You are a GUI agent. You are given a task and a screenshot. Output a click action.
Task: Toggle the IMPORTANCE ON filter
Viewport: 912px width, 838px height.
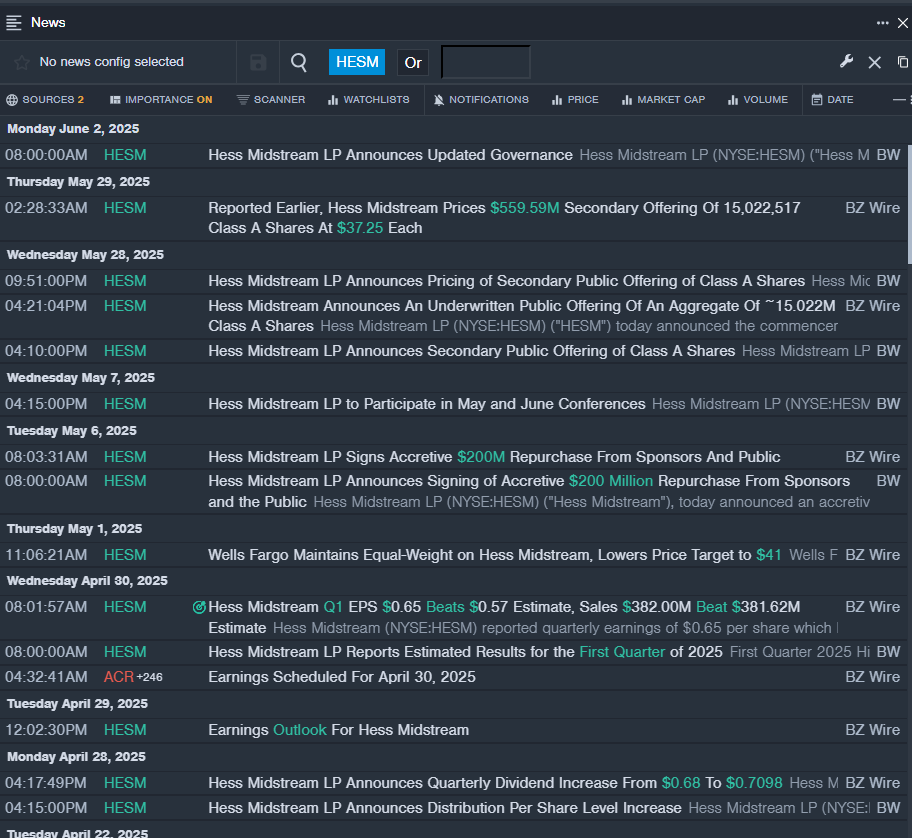[161, 99]
